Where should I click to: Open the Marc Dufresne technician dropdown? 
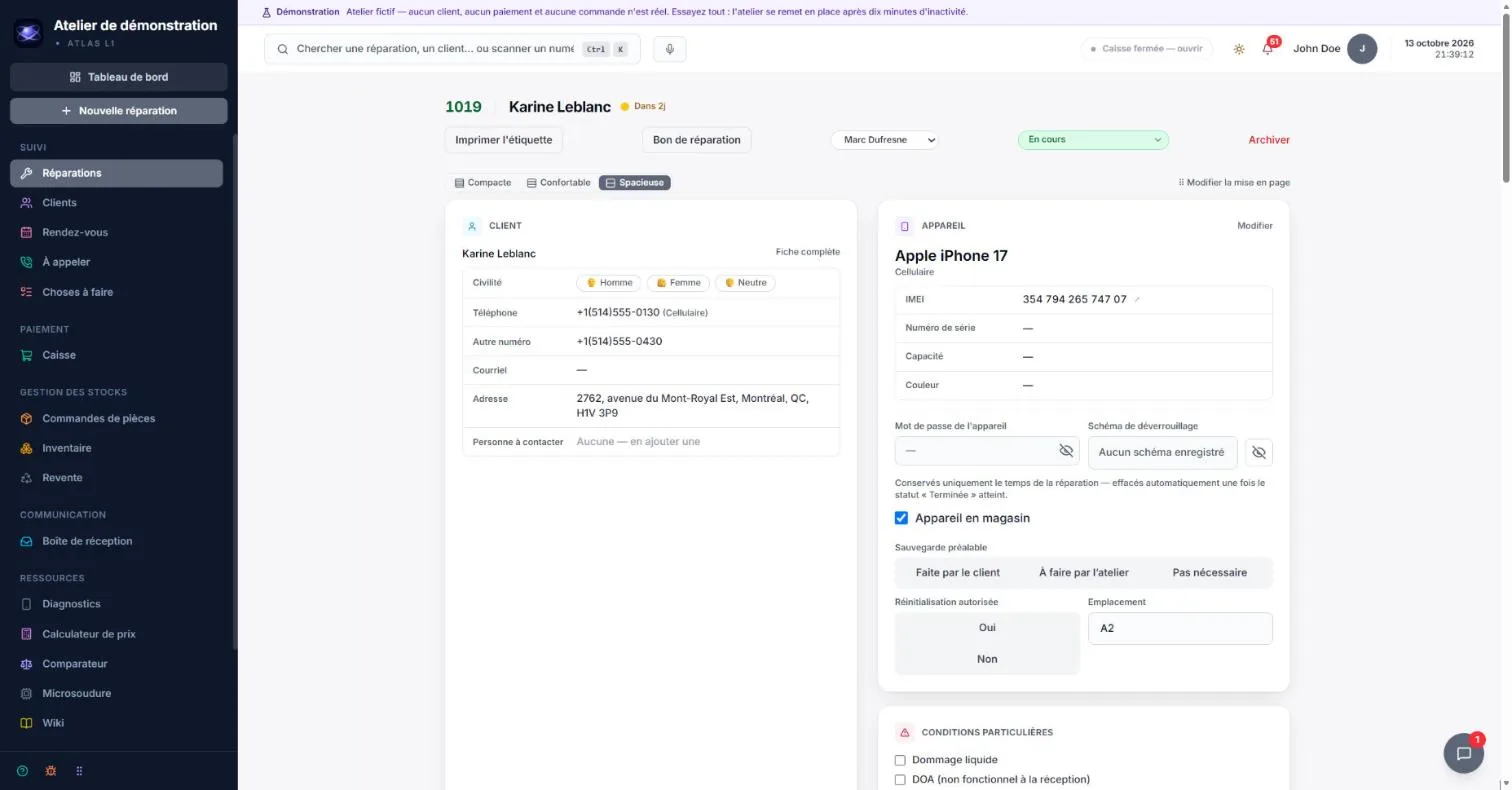[885, 140]
